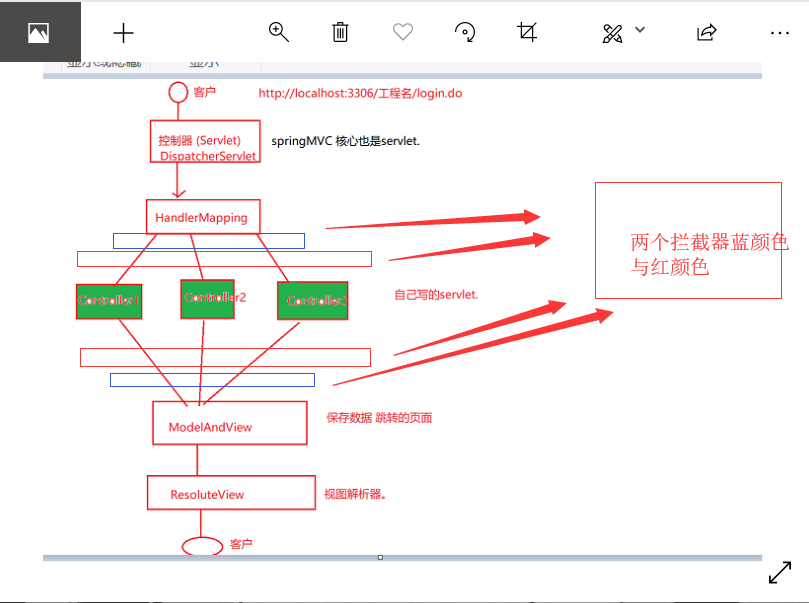809x603 pixels.
Task: Open the crop tool
Action: (527, 32)
